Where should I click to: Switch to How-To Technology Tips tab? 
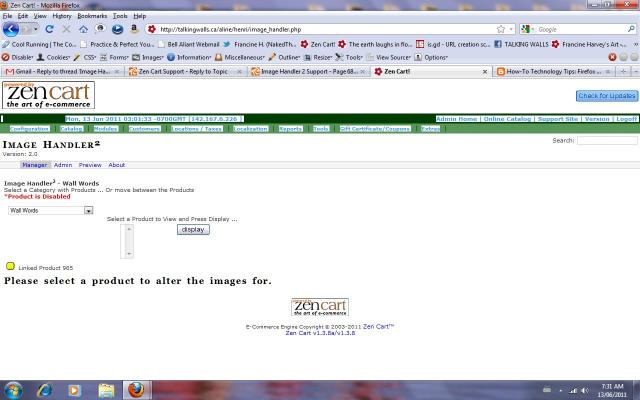(554, 71)
